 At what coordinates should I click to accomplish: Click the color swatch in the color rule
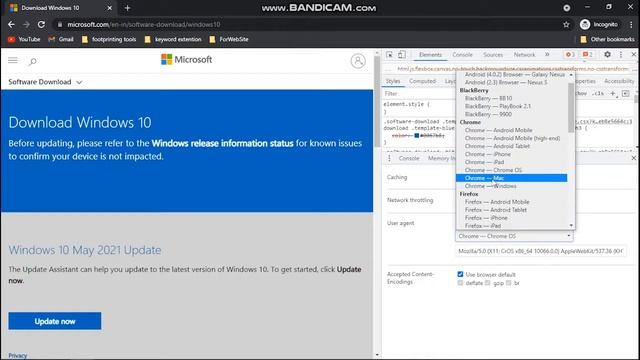pos(417,136)
